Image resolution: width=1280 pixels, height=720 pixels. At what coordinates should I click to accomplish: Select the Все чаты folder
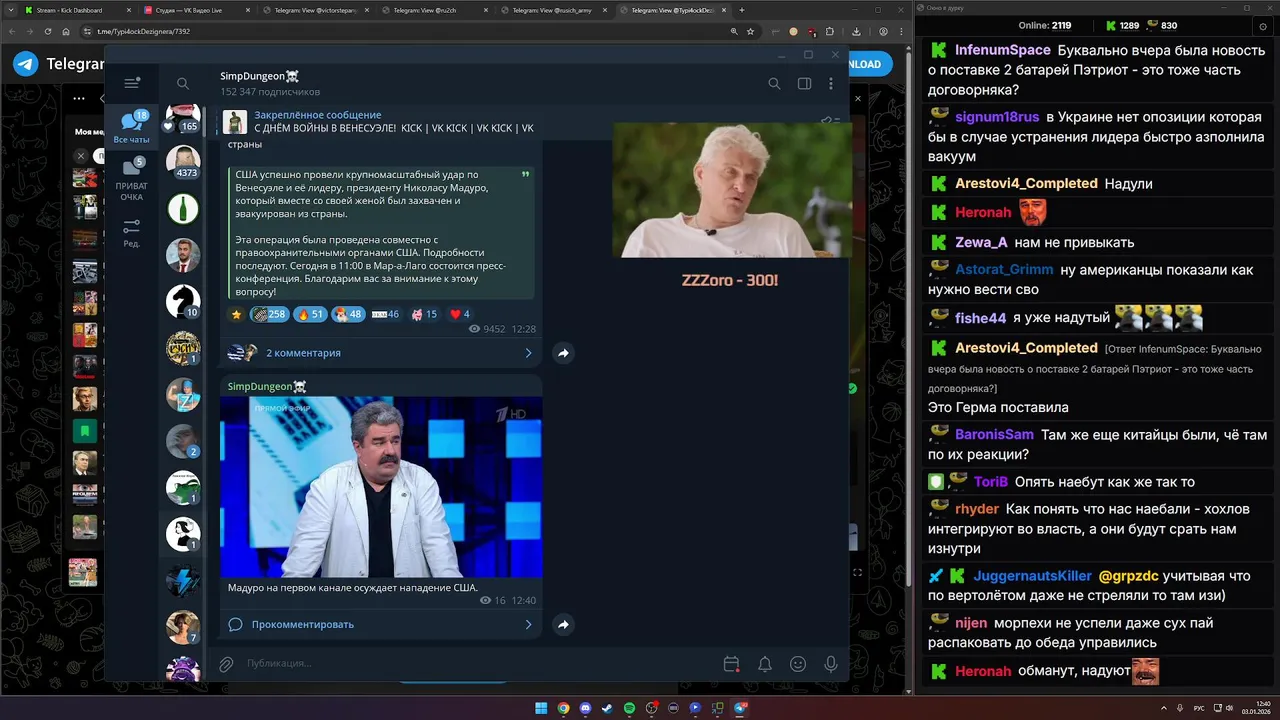click(x=131, y=127)
